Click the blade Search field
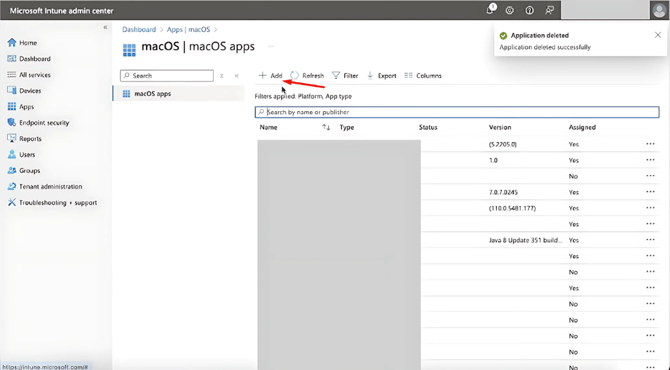This screenshot has height=370, width=670. [167, 76]
